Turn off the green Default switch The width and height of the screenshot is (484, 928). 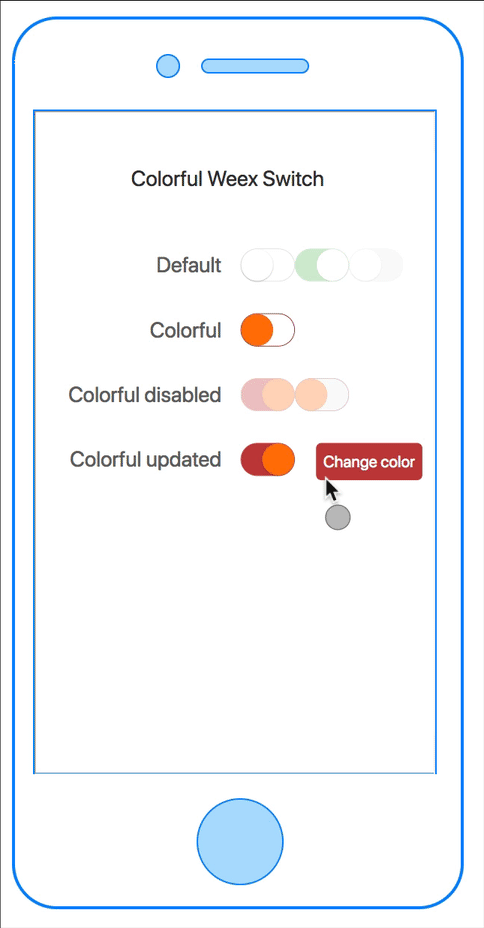click(x=322, y=265)
